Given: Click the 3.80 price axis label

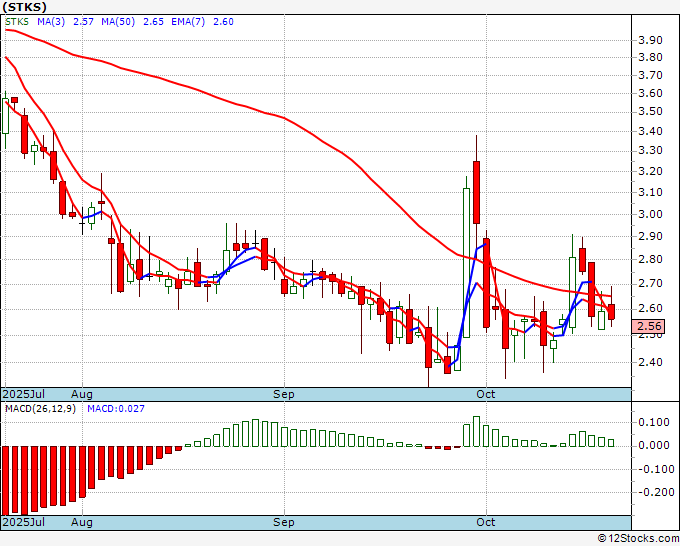Looking at the screenshot, I should point(651,57).
